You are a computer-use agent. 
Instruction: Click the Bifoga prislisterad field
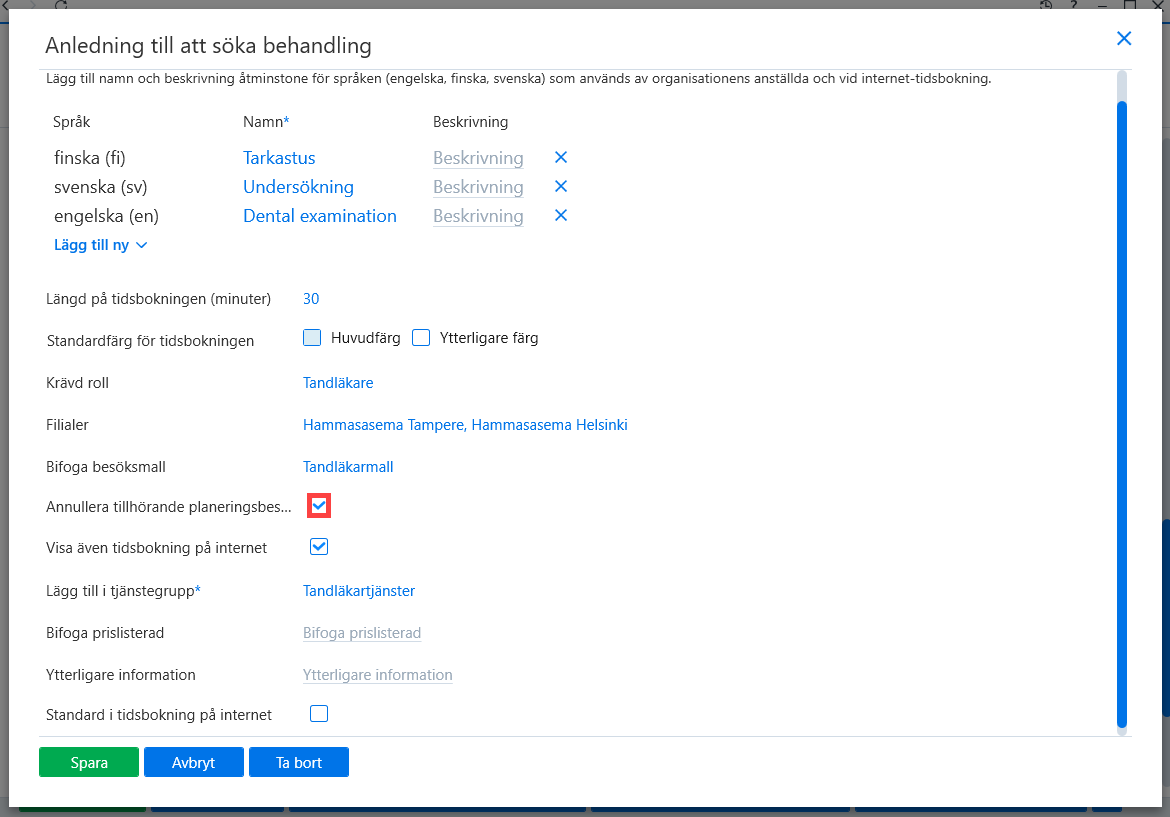point(362,633)
